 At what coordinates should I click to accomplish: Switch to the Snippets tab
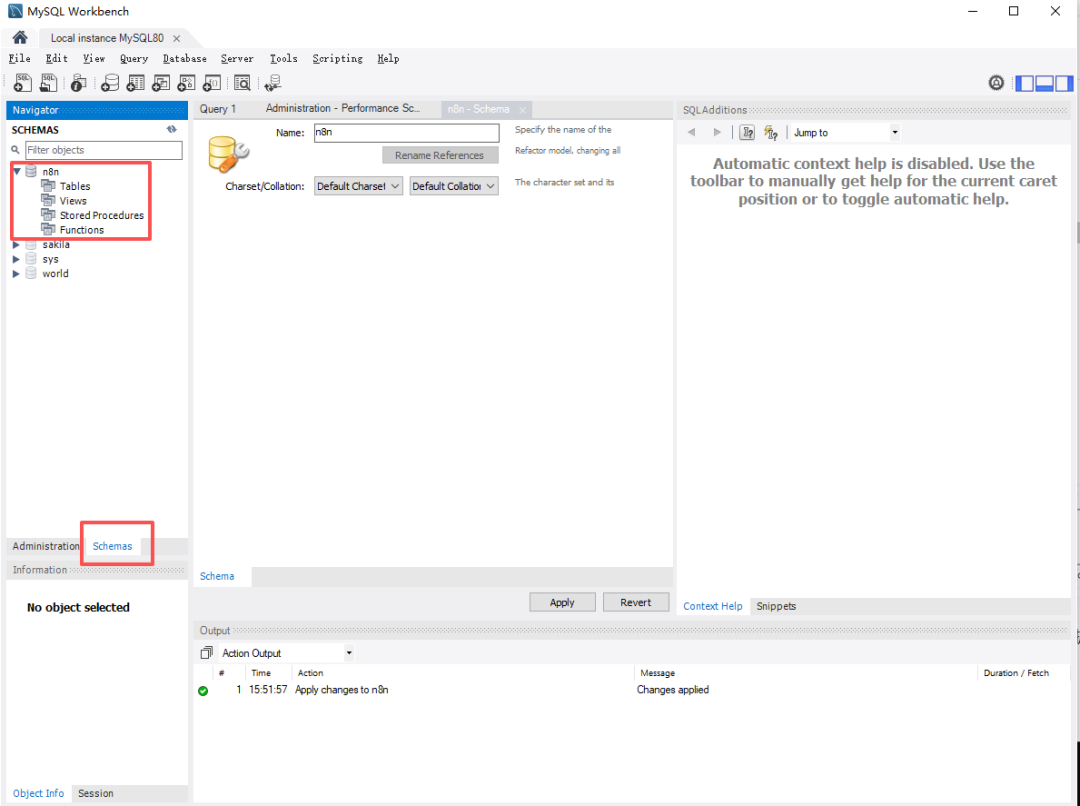776,606
